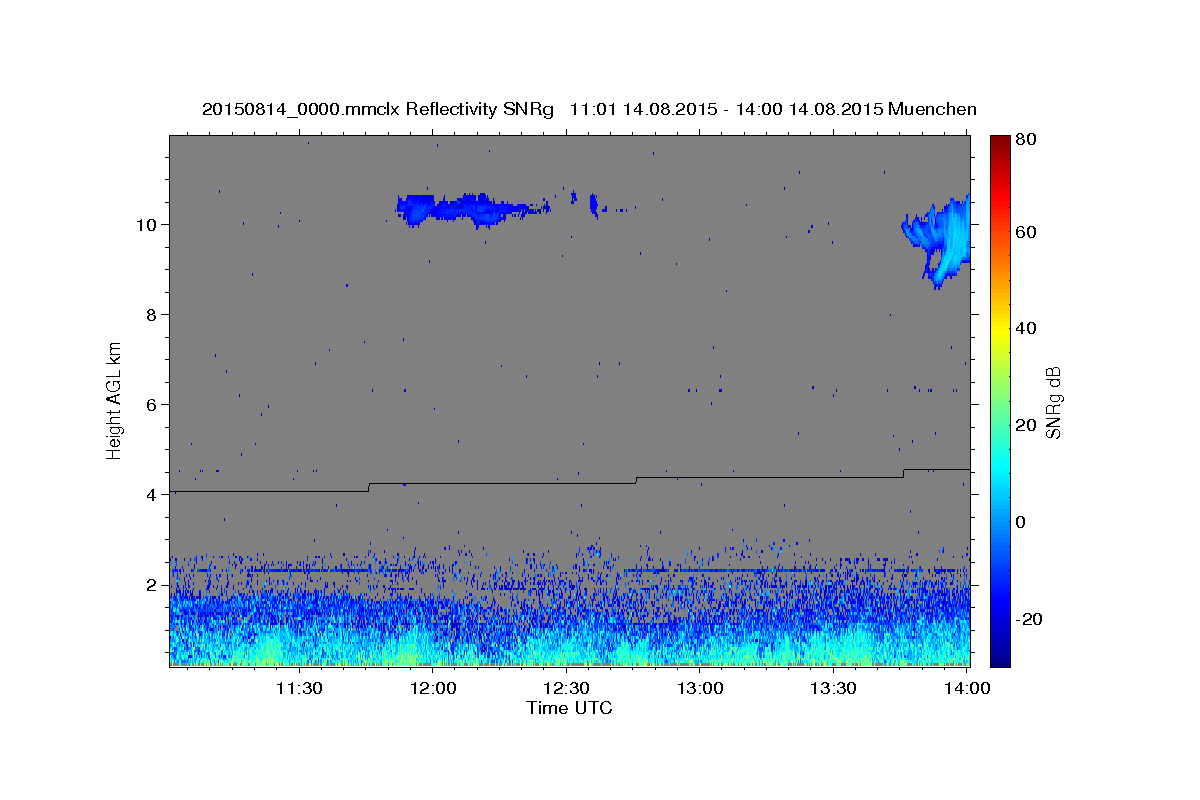
Task: Click the 11:30 time tick label
Action: [x=298, y=688]
